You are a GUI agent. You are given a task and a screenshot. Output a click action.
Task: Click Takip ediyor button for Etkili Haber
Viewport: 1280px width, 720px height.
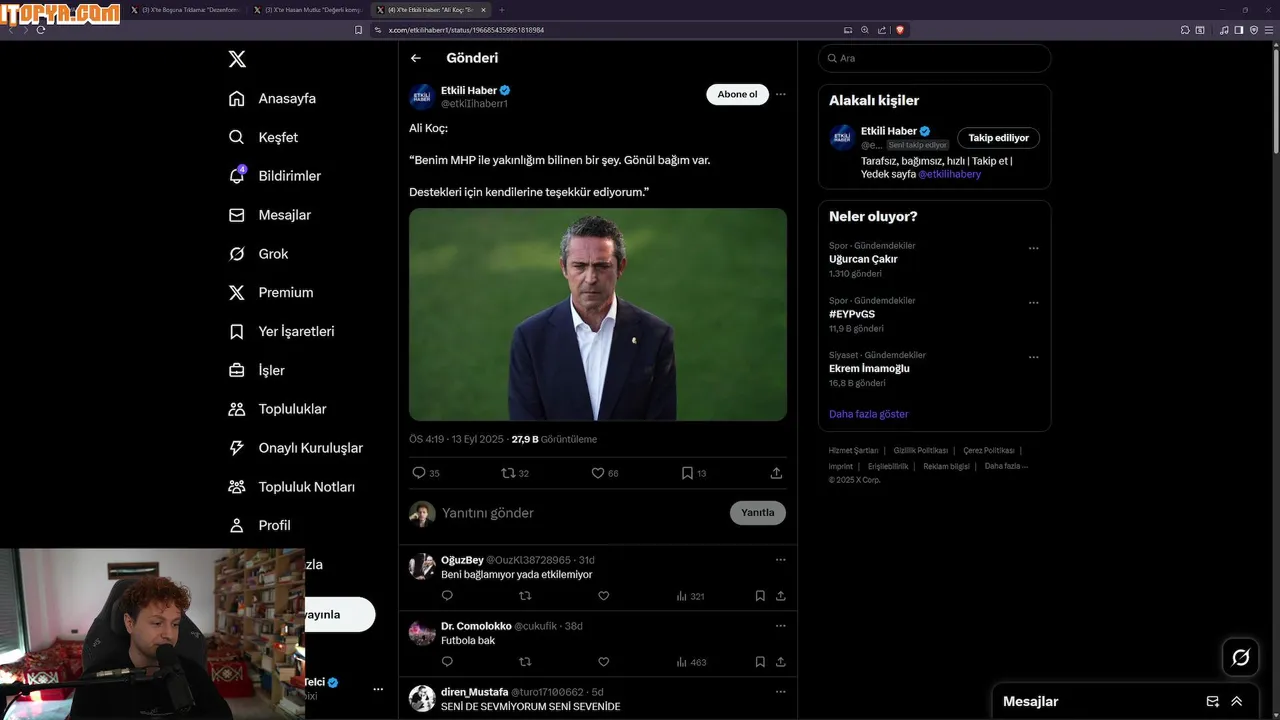pos(998,138)
